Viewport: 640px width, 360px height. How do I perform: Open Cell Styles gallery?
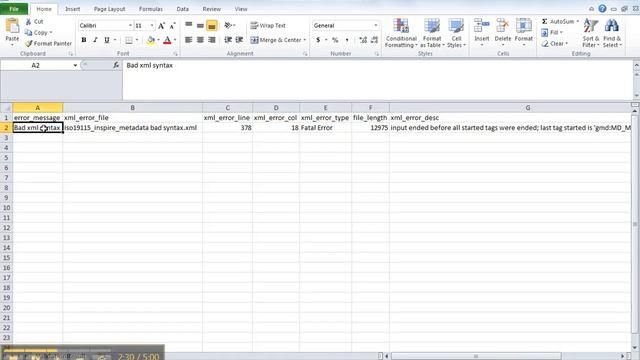pyautogui.click(x=456, y=33)
